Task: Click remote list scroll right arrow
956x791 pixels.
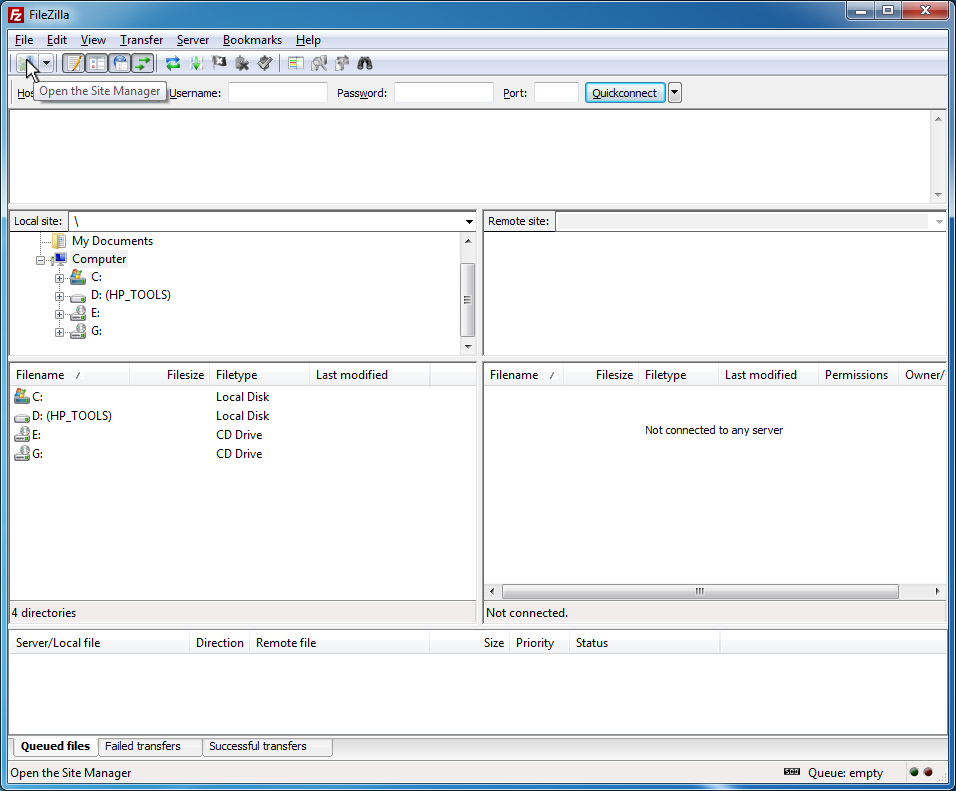Action: [937, 591]
